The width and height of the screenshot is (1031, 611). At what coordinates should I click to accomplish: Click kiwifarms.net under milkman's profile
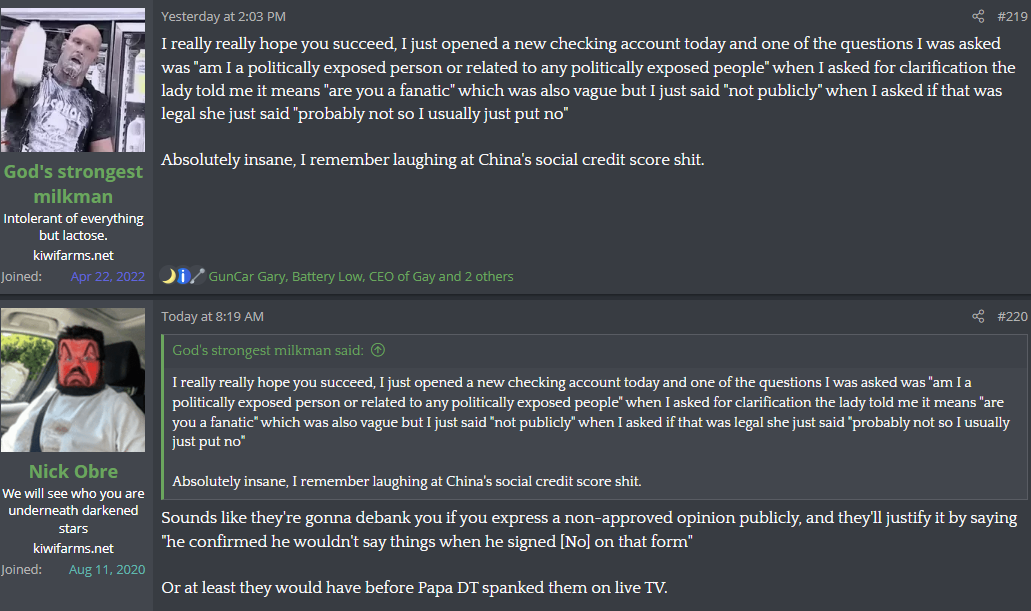tap(73, 255)
